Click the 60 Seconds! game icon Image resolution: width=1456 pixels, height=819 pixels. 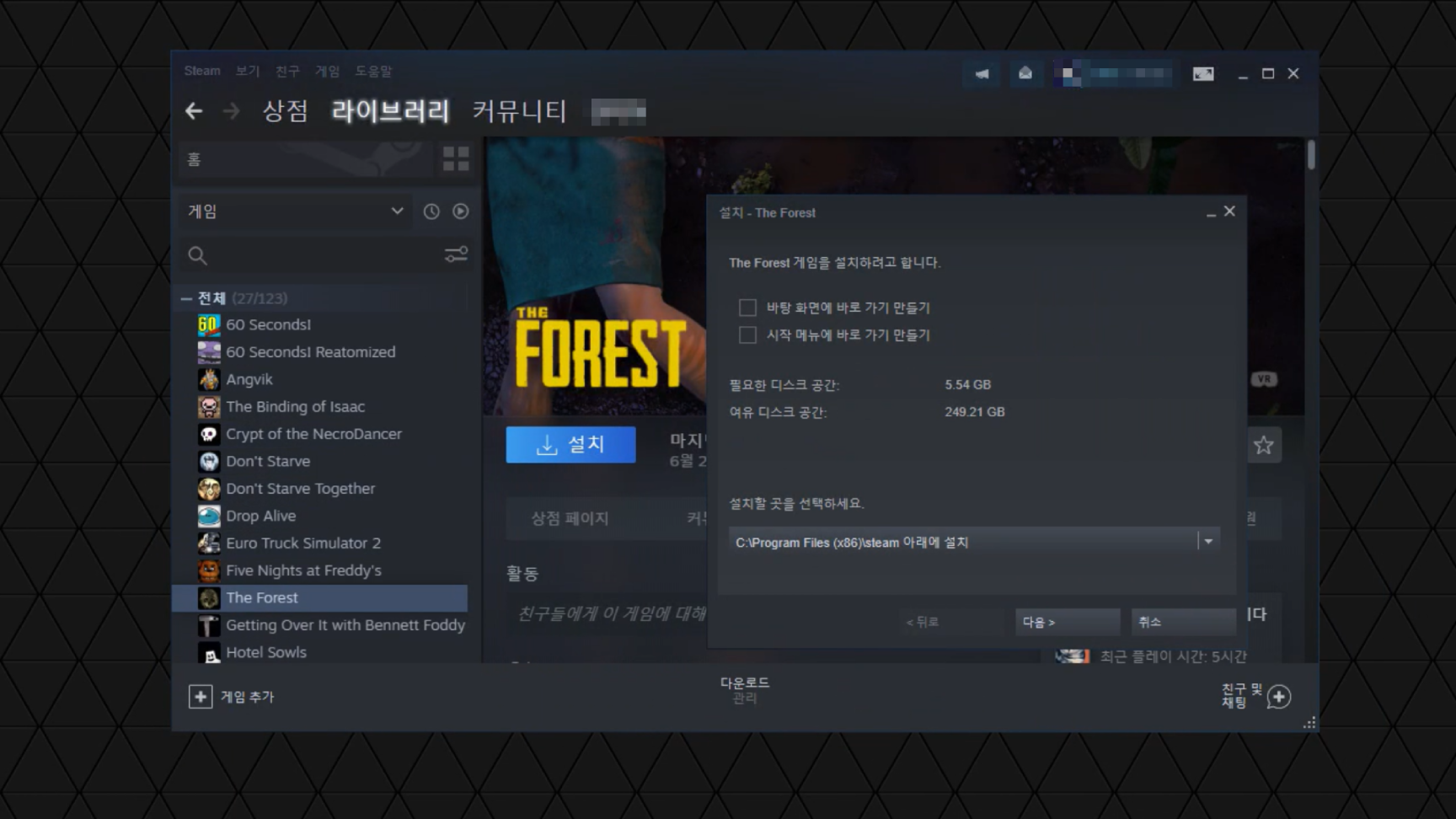pos(209,324)
